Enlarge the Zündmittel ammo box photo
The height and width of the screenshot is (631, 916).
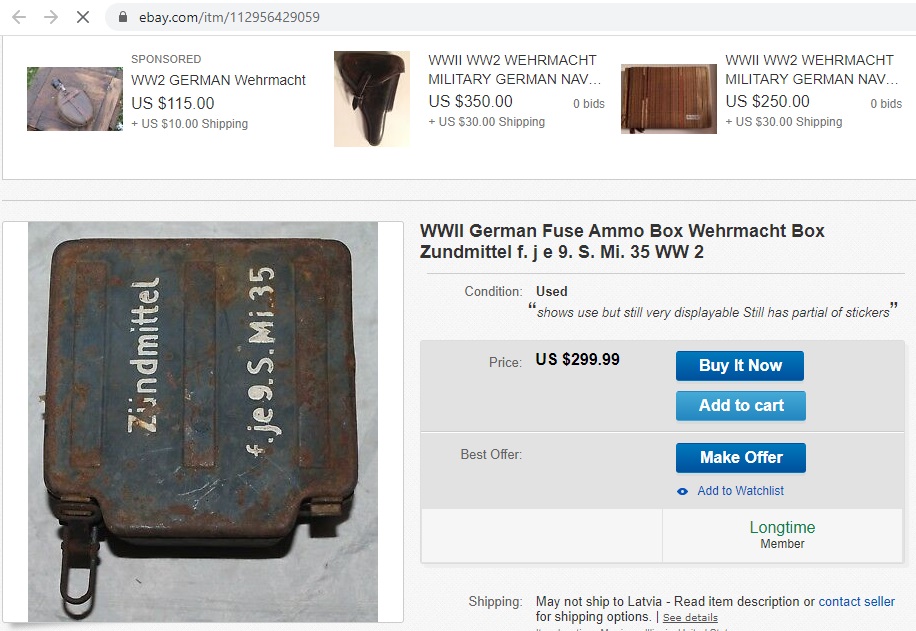coord(203,422)
